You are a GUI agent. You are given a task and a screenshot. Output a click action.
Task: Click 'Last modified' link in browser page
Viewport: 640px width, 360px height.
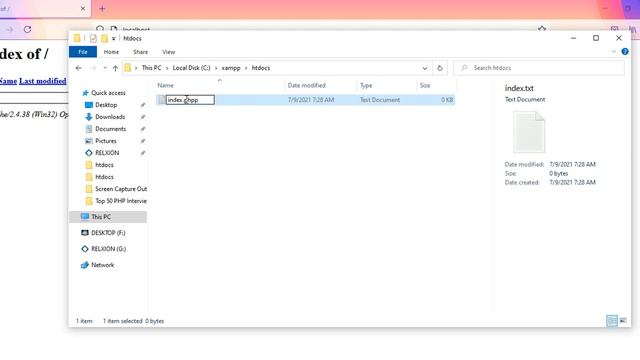pos(42,81)
